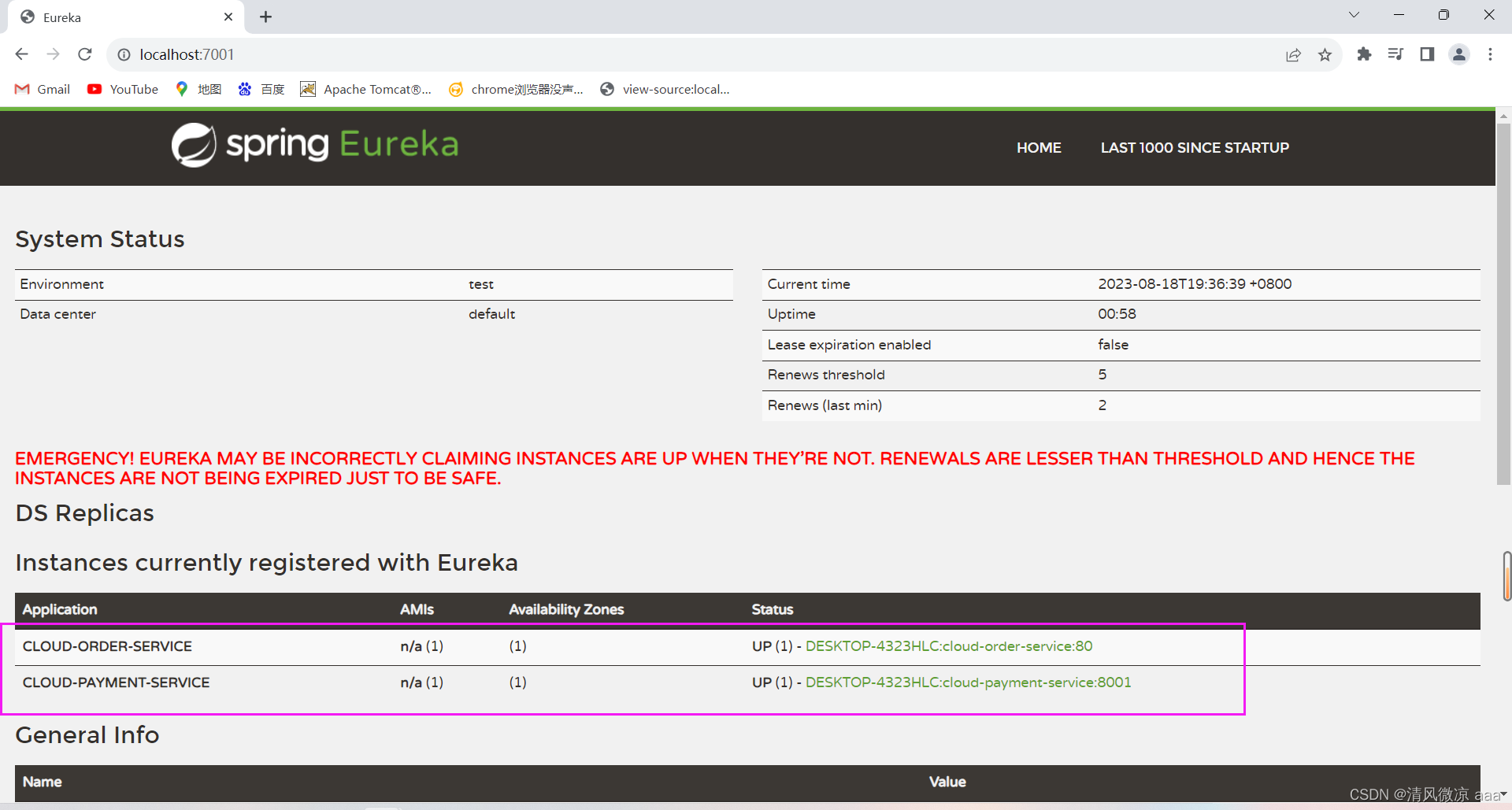Click the Renews (last min) label
Screen dimensions: 1512x810
click(x=825, y=405)
